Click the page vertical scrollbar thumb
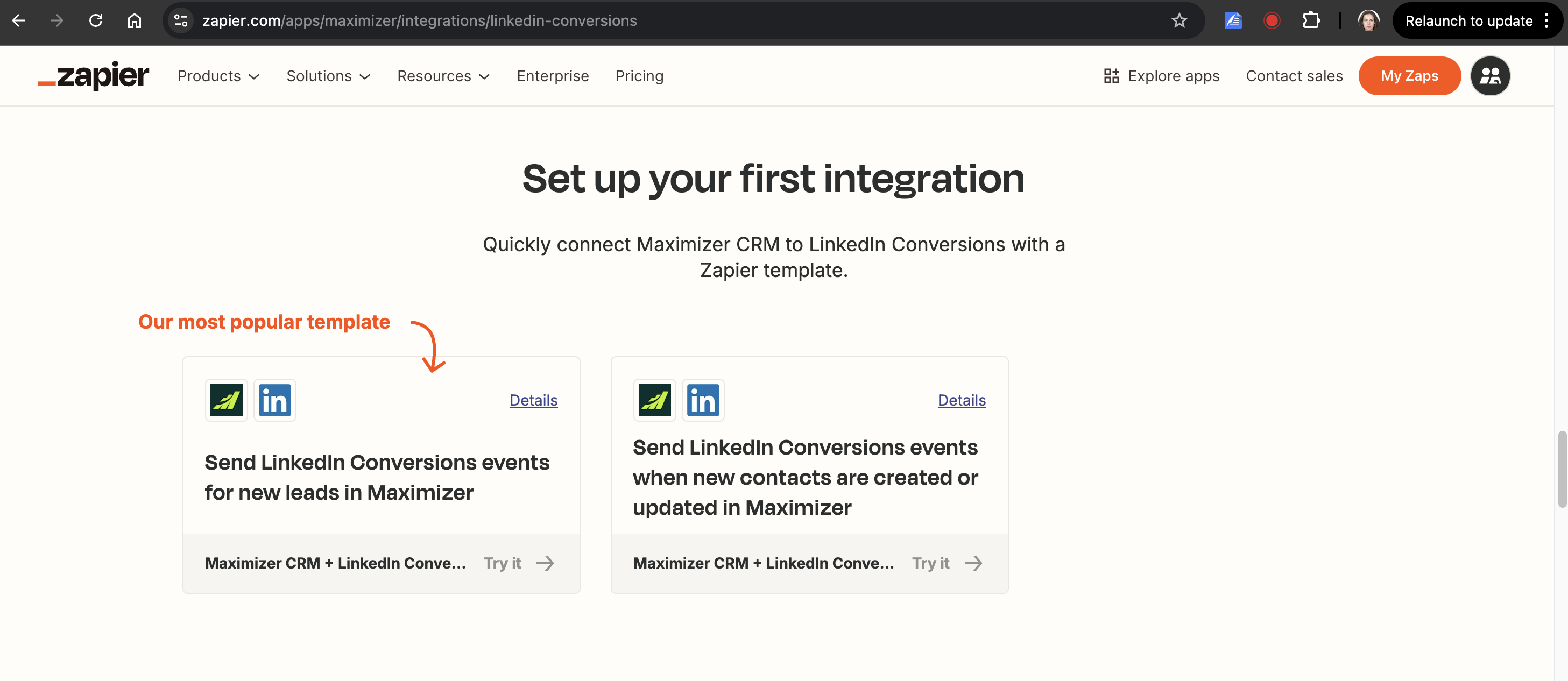 coord(1562,469)
